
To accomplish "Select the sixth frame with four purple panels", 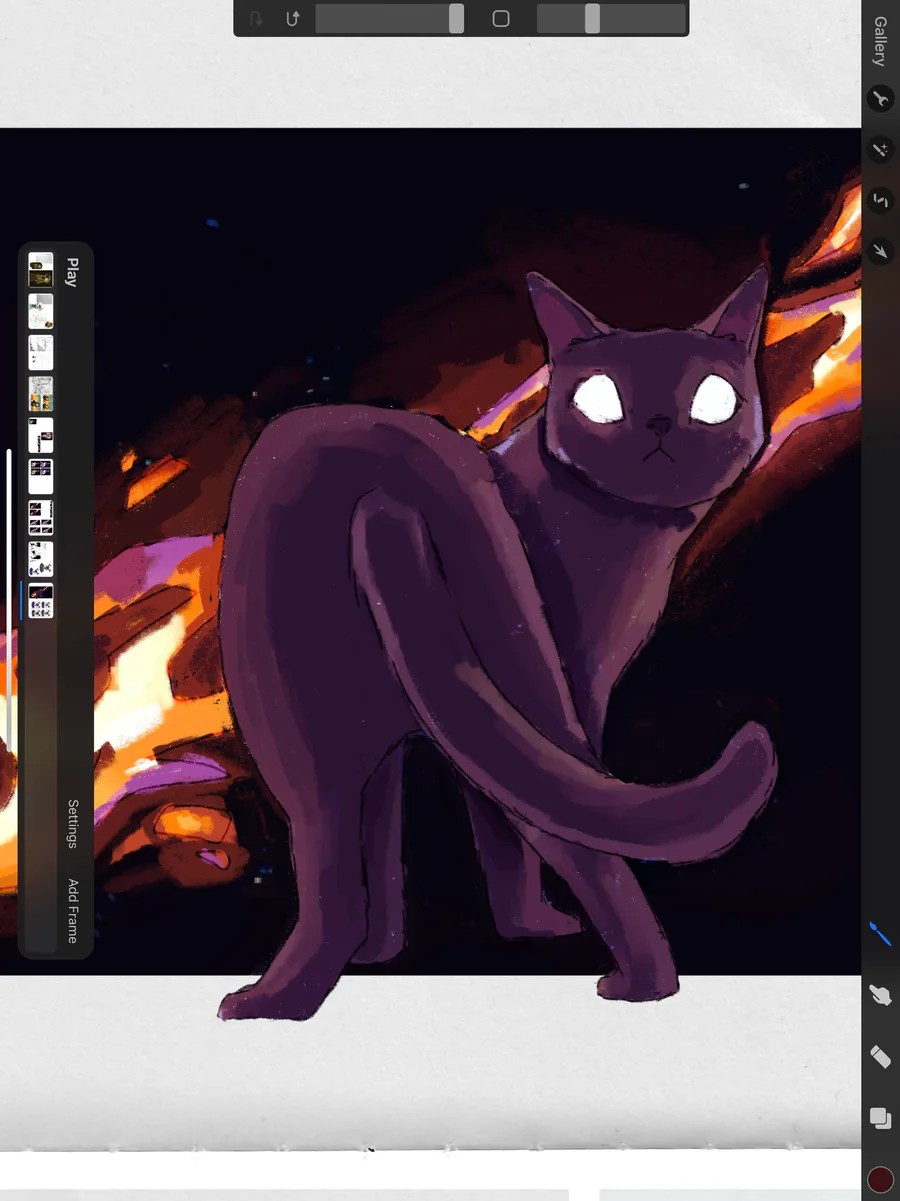I will [x=41, y=477].
